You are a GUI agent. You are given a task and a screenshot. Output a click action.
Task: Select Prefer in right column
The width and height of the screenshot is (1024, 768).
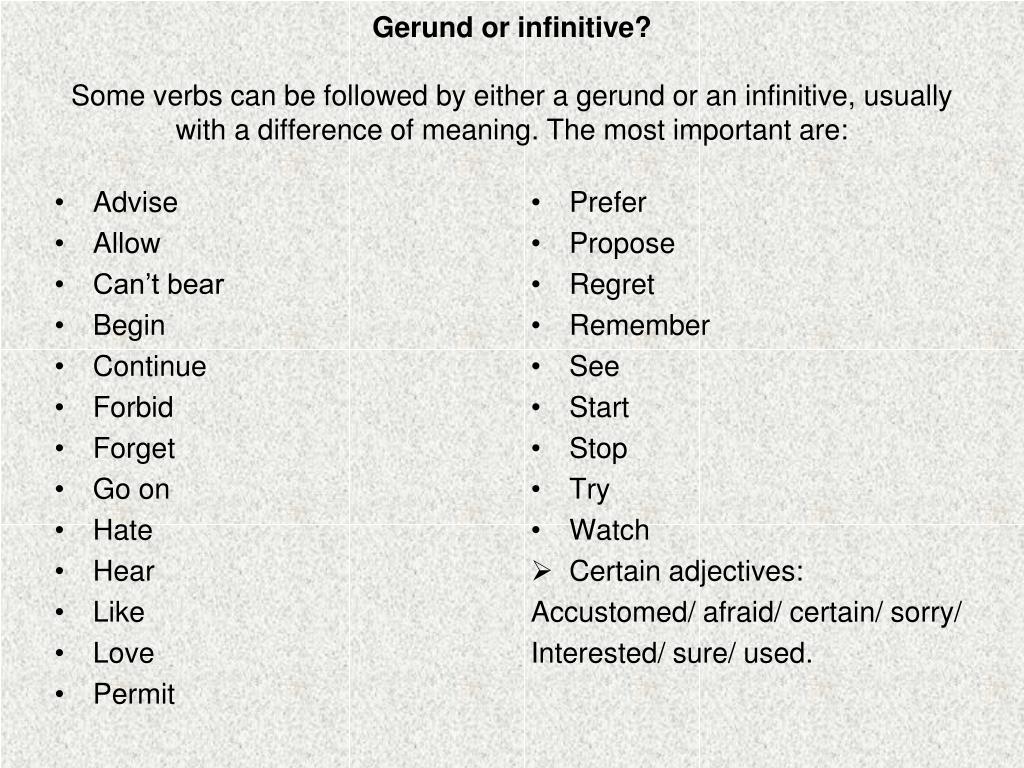pos(607,202)
